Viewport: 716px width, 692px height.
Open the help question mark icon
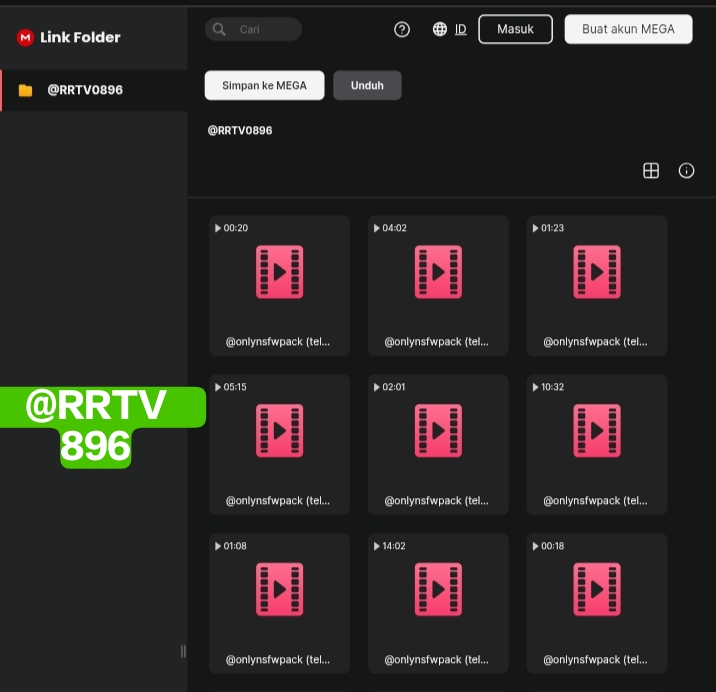click(x=402, y=30)
